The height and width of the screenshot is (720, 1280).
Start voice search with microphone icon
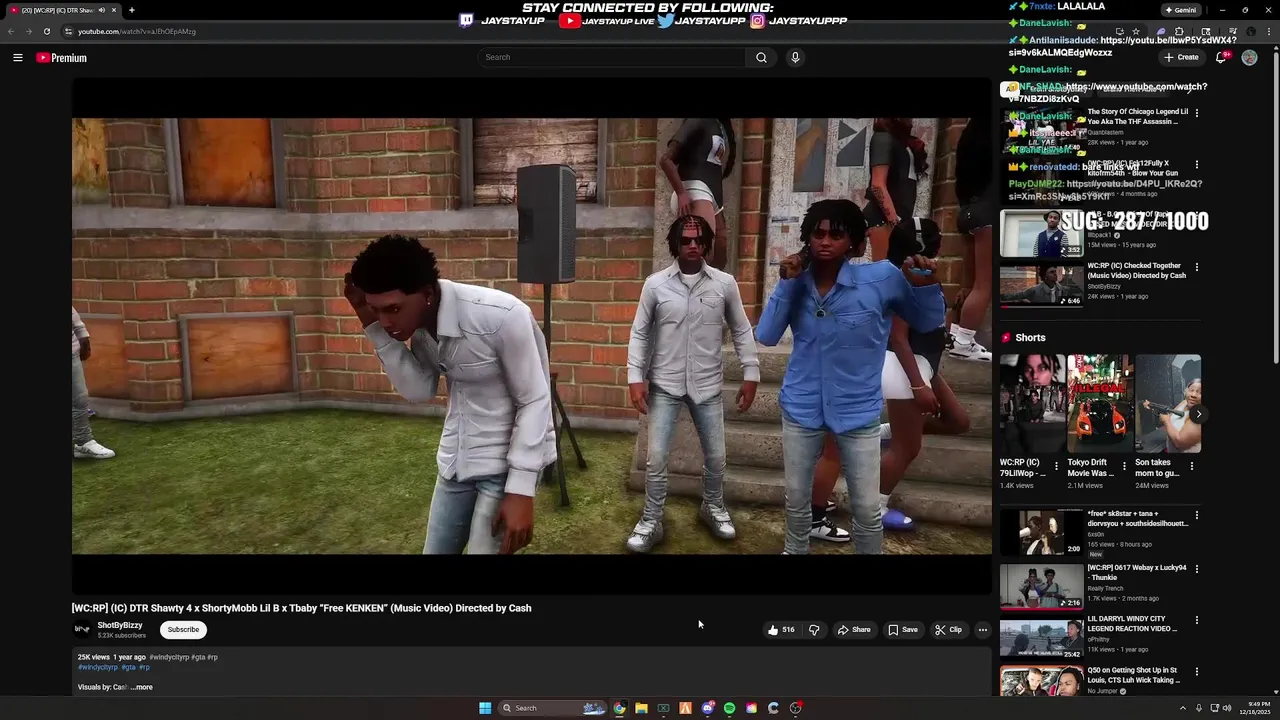click(x=795, y=57)
